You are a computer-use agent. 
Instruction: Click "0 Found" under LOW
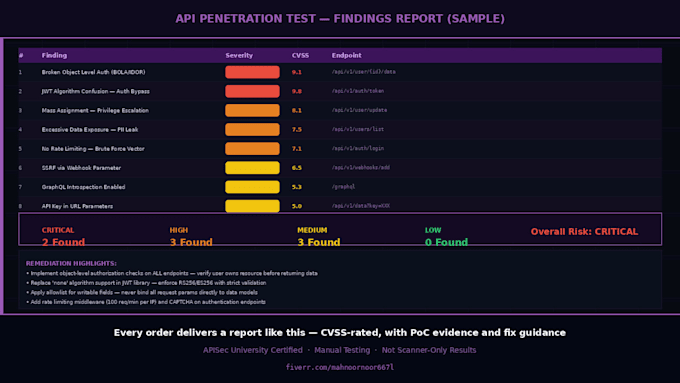point(446,242)
